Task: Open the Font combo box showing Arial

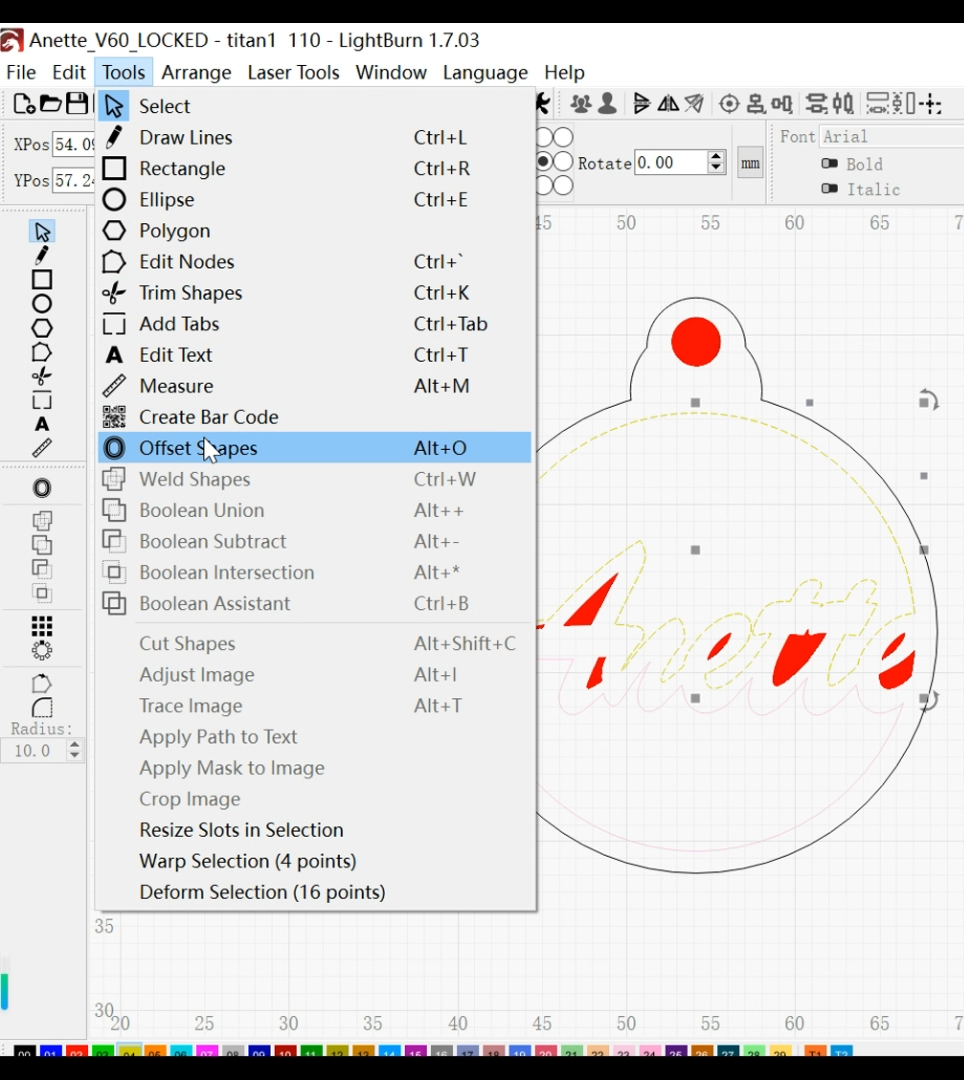Action: click(890, 137)
